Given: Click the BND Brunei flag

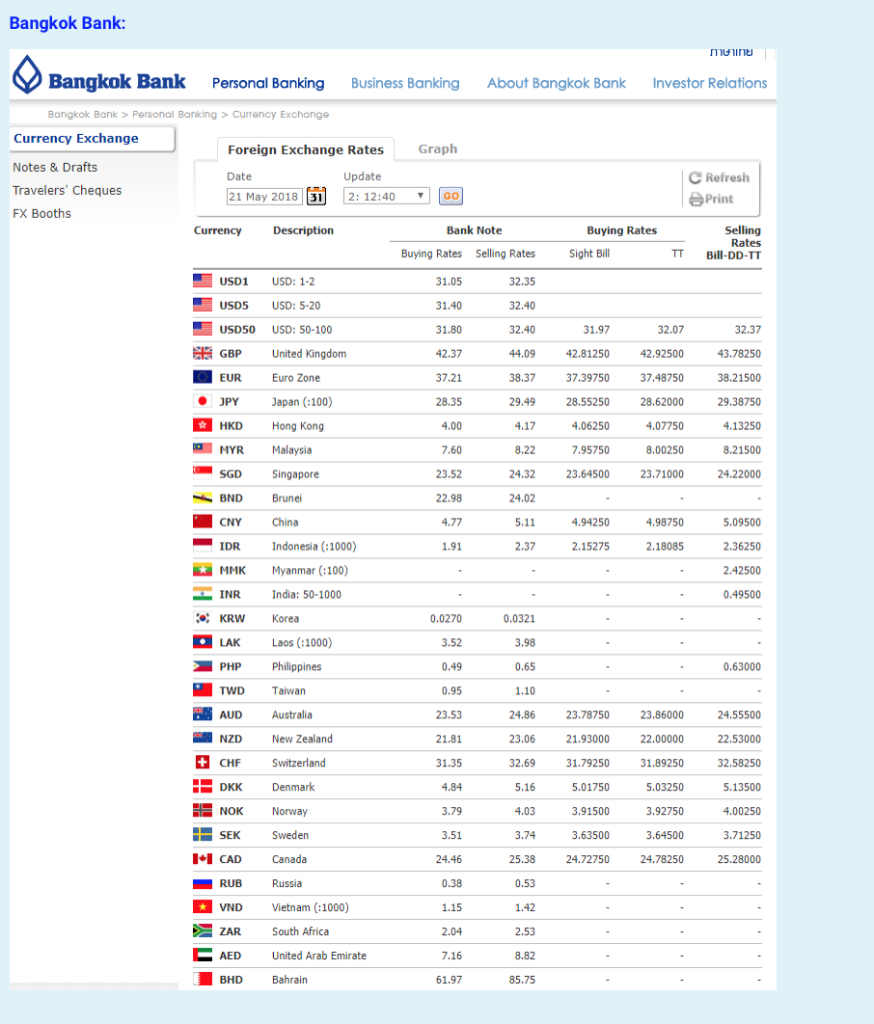Looking at the screenshot, I should coord(202,498).
